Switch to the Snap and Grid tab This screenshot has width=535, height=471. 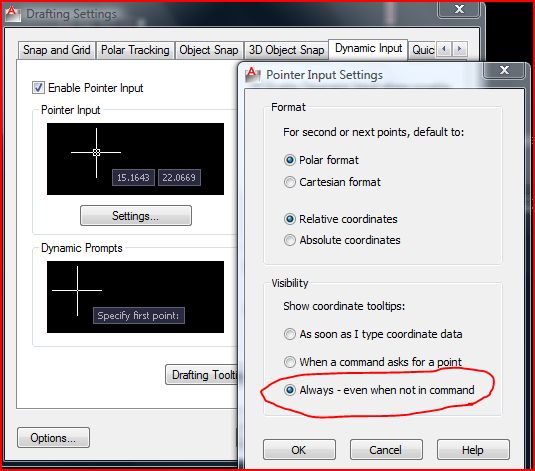click(x=57, y=50)
